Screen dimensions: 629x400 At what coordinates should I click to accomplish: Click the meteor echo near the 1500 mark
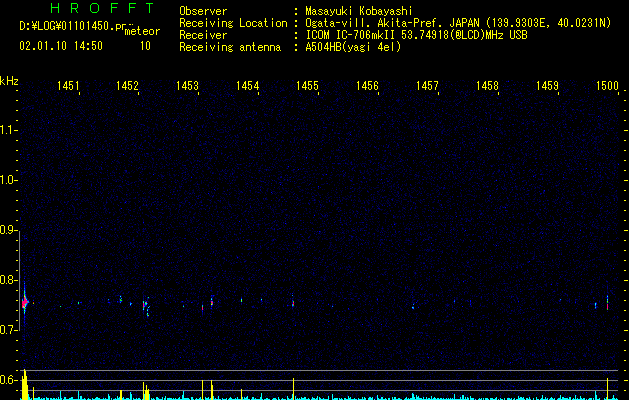607,303
